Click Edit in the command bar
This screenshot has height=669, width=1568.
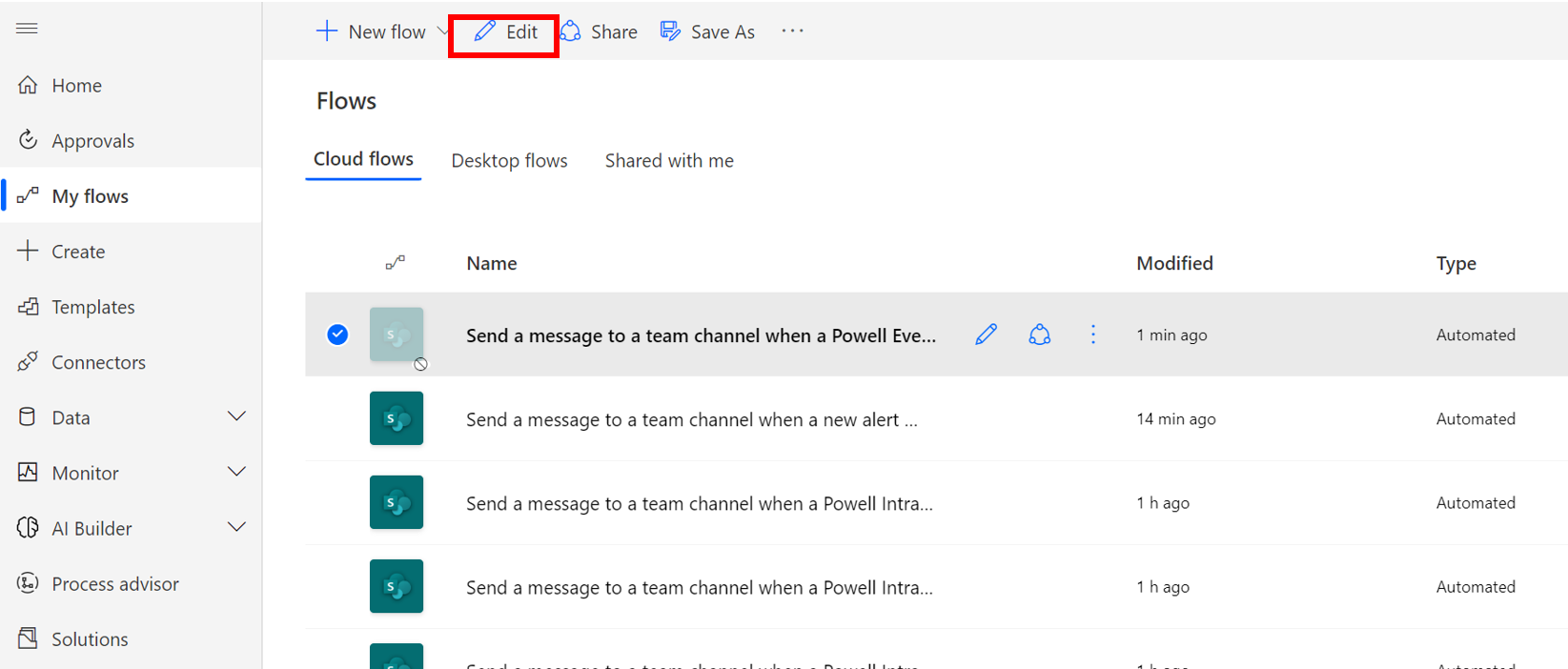[504, 31]
